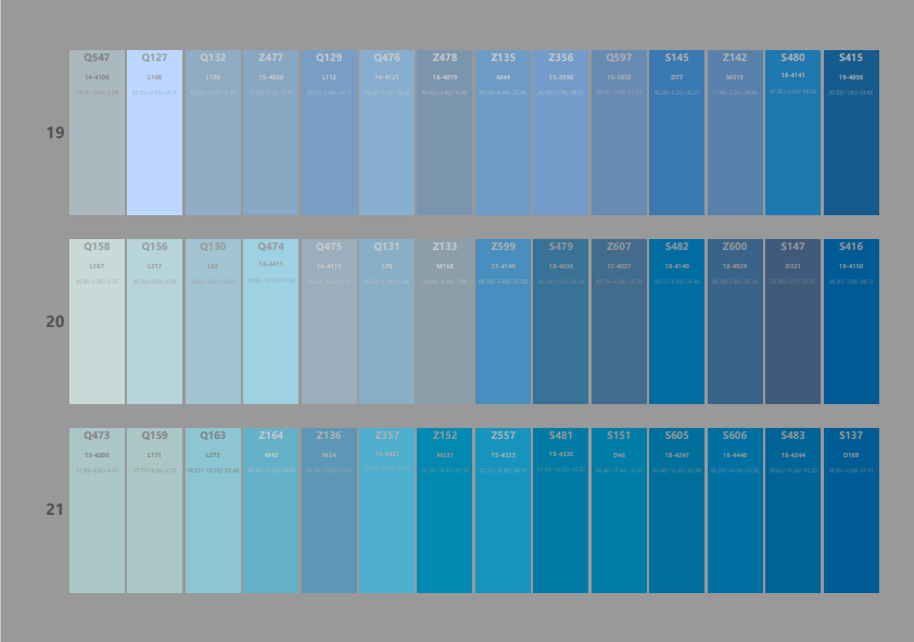914x642 pixels.
Task: Select the S605 swatch
Action: [x=677, y=510]
